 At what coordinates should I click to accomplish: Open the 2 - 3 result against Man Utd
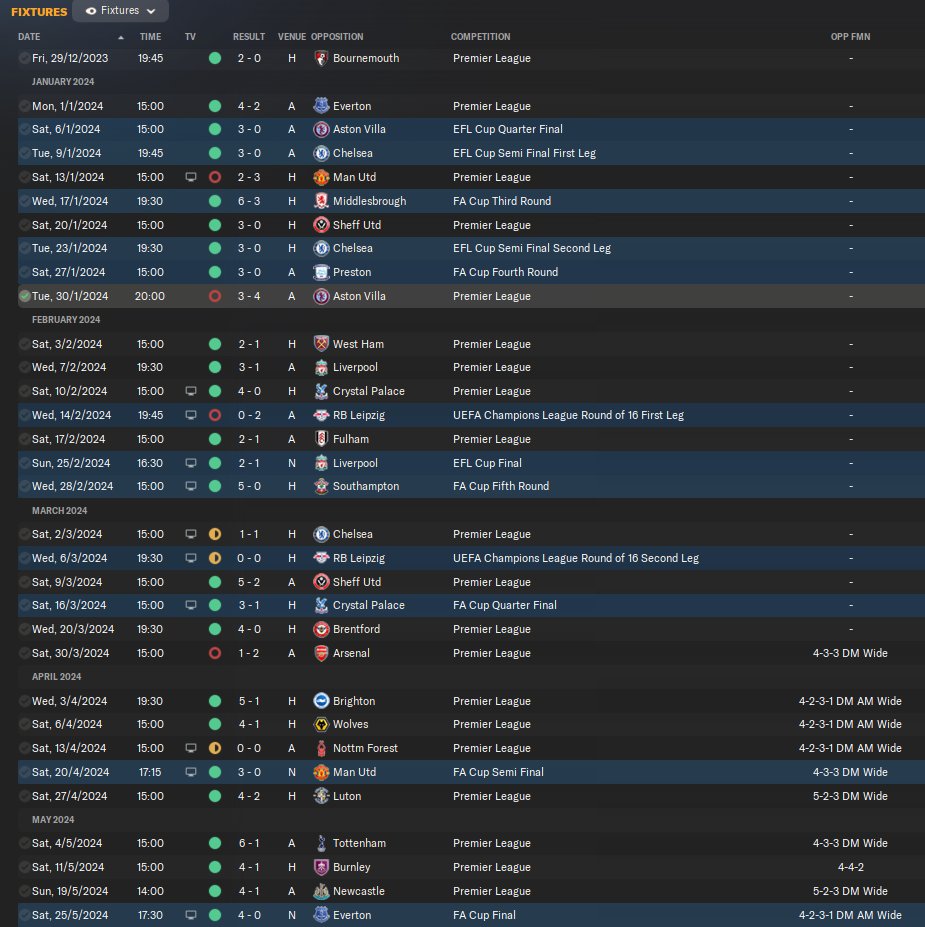[x=249, y=177]
